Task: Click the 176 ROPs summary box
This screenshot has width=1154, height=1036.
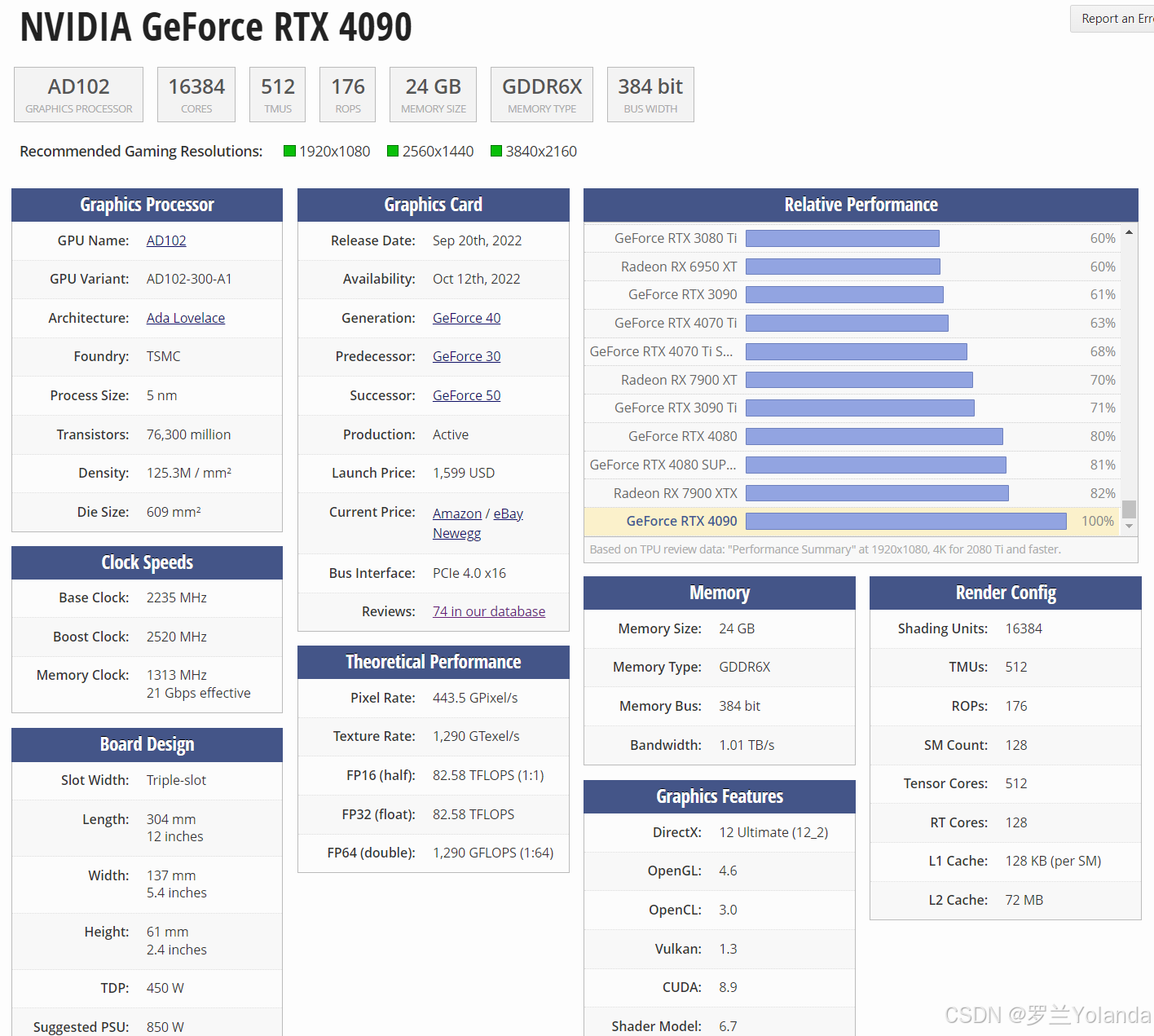Action: (x=348, y=95)
